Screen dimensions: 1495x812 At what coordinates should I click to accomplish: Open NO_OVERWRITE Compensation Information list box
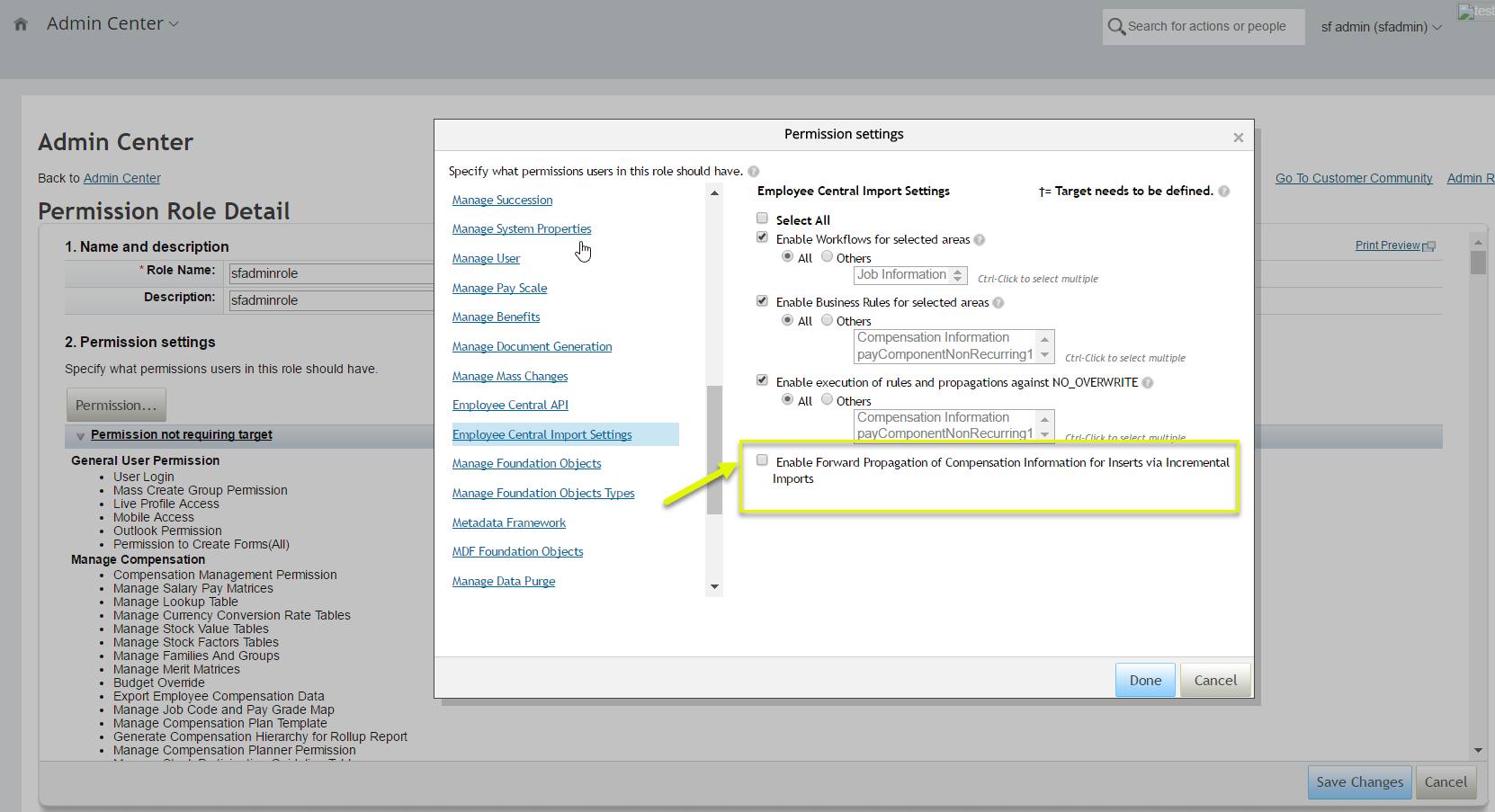953,425
